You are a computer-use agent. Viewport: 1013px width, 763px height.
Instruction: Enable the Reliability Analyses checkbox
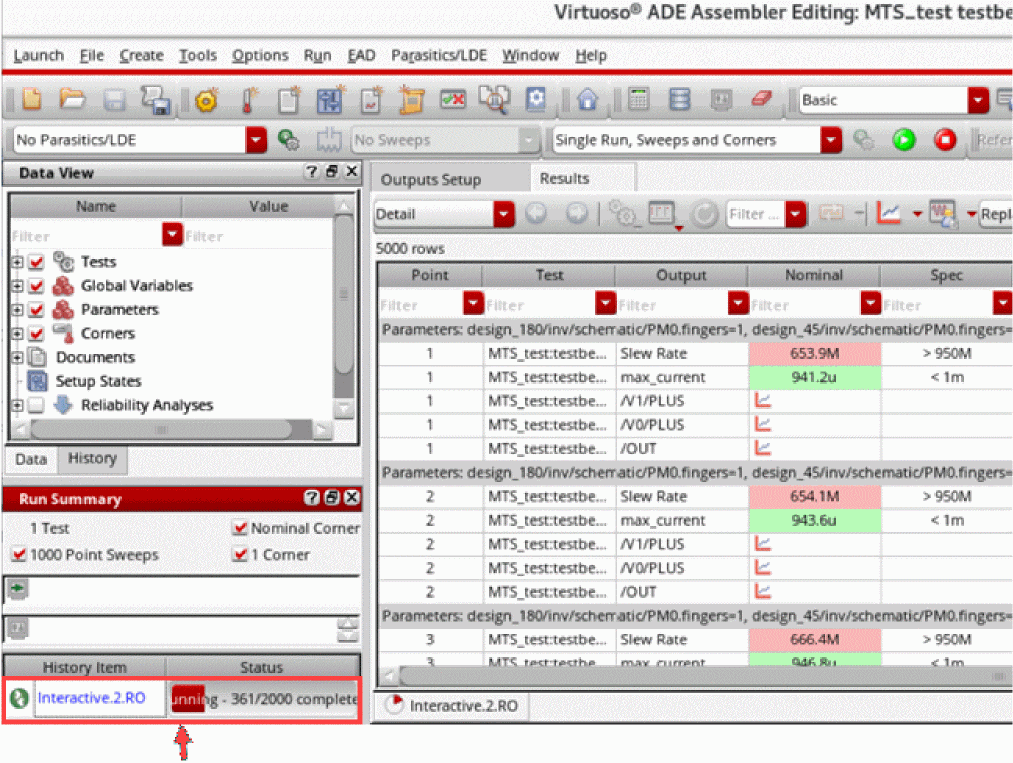point(37,405)
